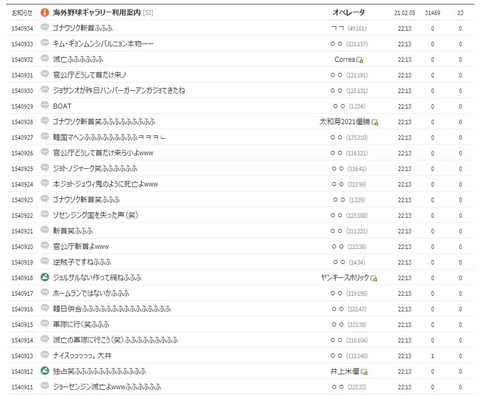This screenshot has width=480, height=396.
Task: Open post 軍隊に行く笑ふふふ
Action: click(x=81, y=324)
